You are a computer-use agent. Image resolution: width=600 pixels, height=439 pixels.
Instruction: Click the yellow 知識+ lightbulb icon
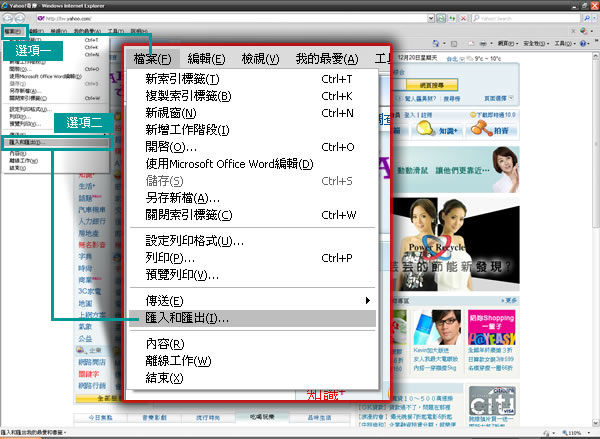[426, 128]
